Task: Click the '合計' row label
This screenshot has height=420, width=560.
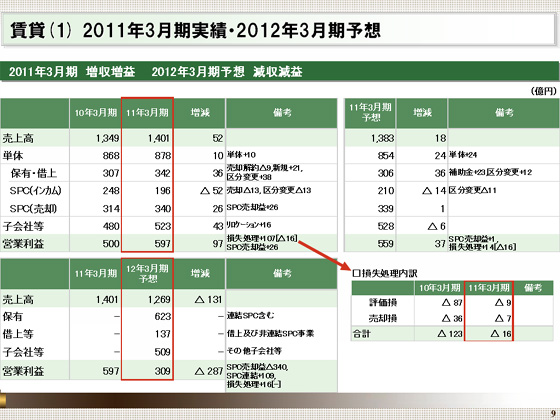Action: click(362, 334)
